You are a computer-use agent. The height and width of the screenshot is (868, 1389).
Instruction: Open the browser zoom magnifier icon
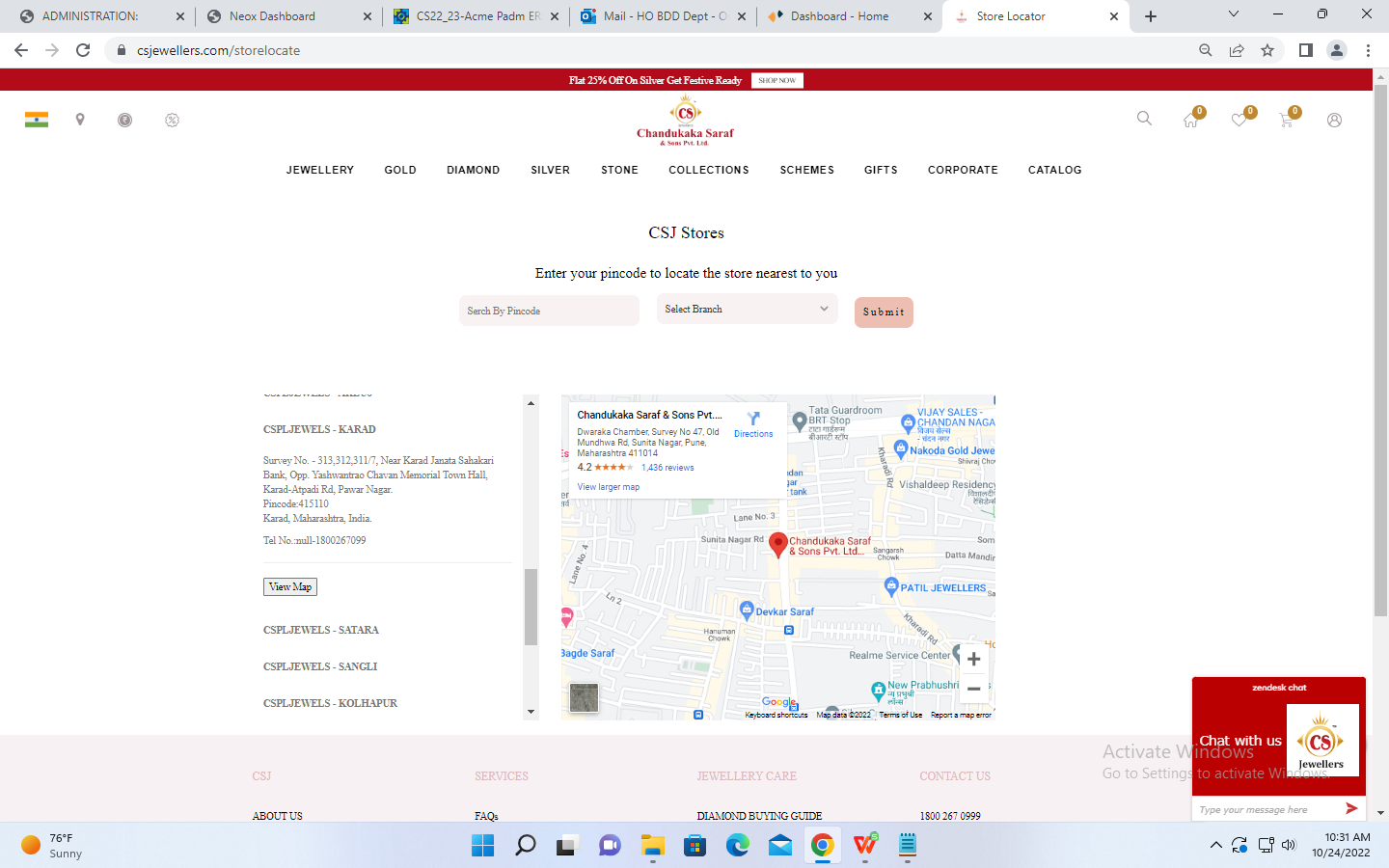(1206, 50)
